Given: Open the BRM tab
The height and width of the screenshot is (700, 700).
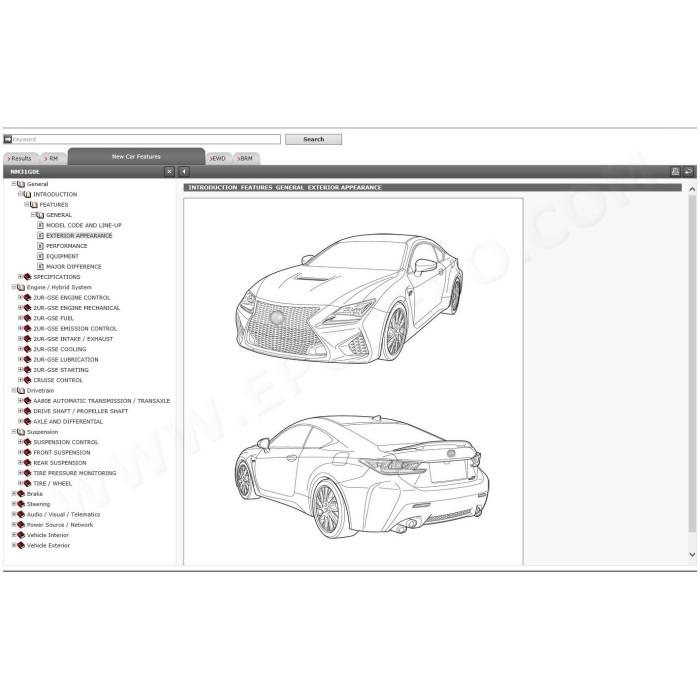Looking at the screenshot, I should (246, 158).
